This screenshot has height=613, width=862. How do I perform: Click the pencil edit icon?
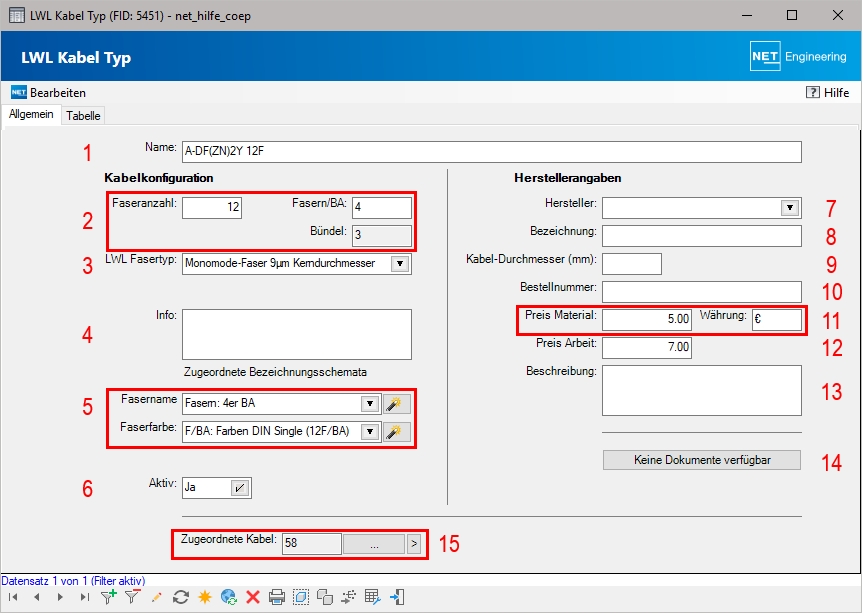click(x=157, y=597)
